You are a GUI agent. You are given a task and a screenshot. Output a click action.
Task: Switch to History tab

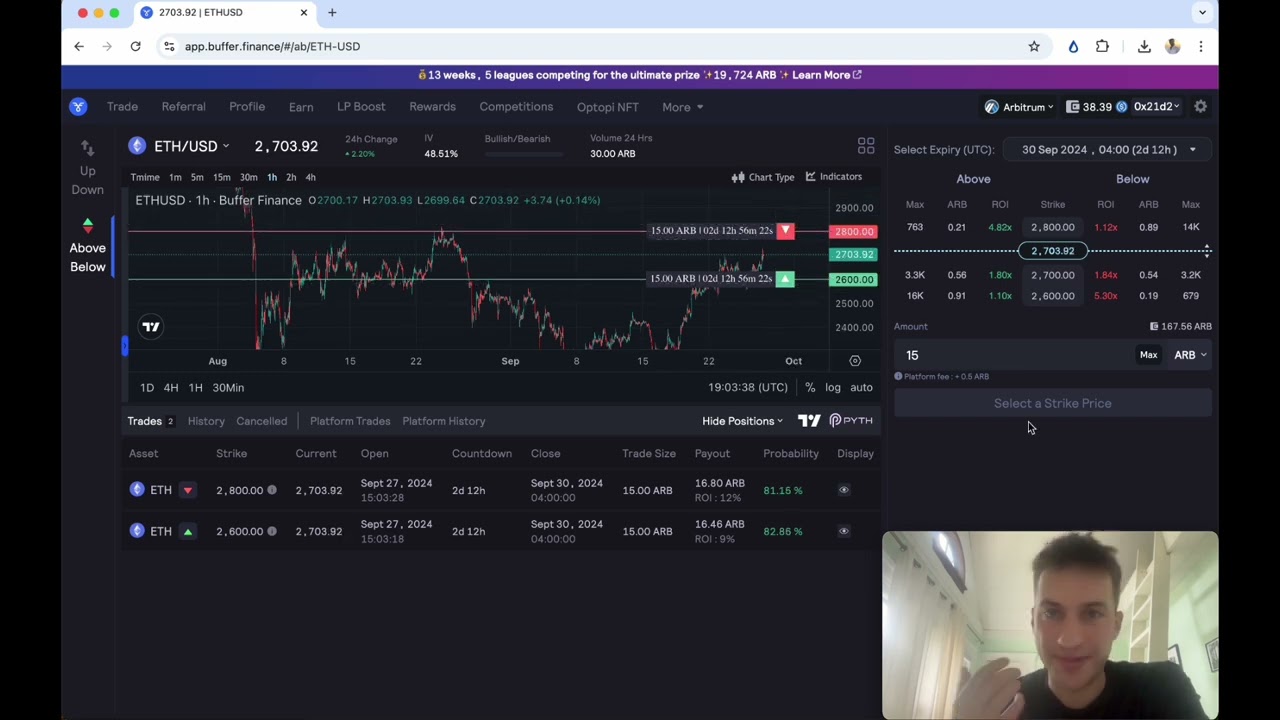[x=206, y=421]
